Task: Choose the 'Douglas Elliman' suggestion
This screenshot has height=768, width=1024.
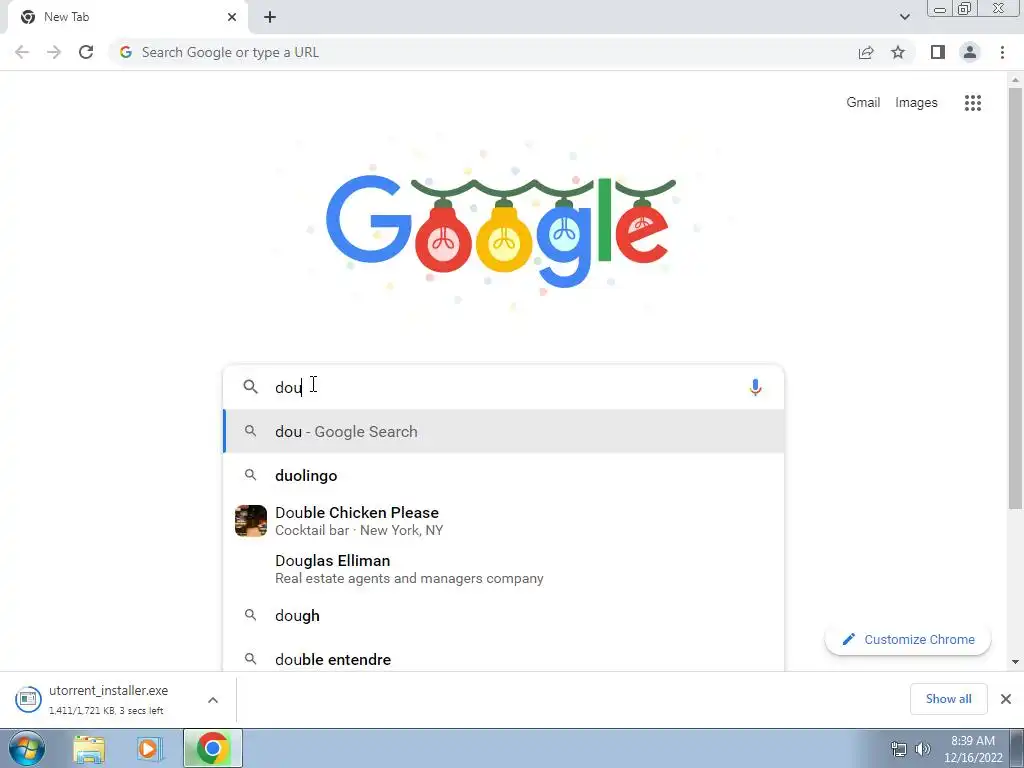Action: pos(504,569)
